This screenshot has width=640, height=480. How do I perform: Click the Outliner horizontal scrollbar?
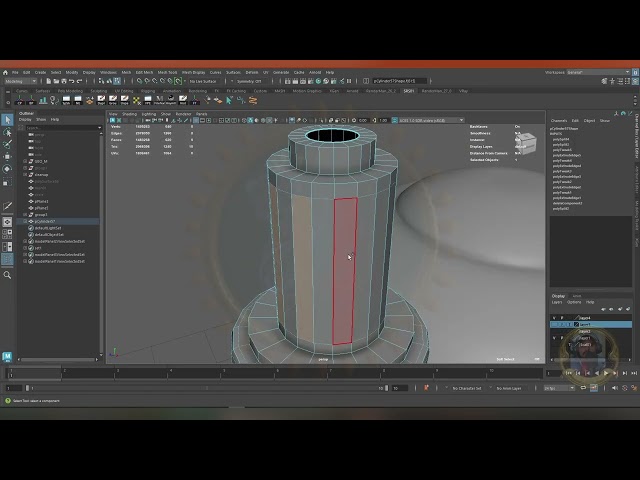pos(59,360)
